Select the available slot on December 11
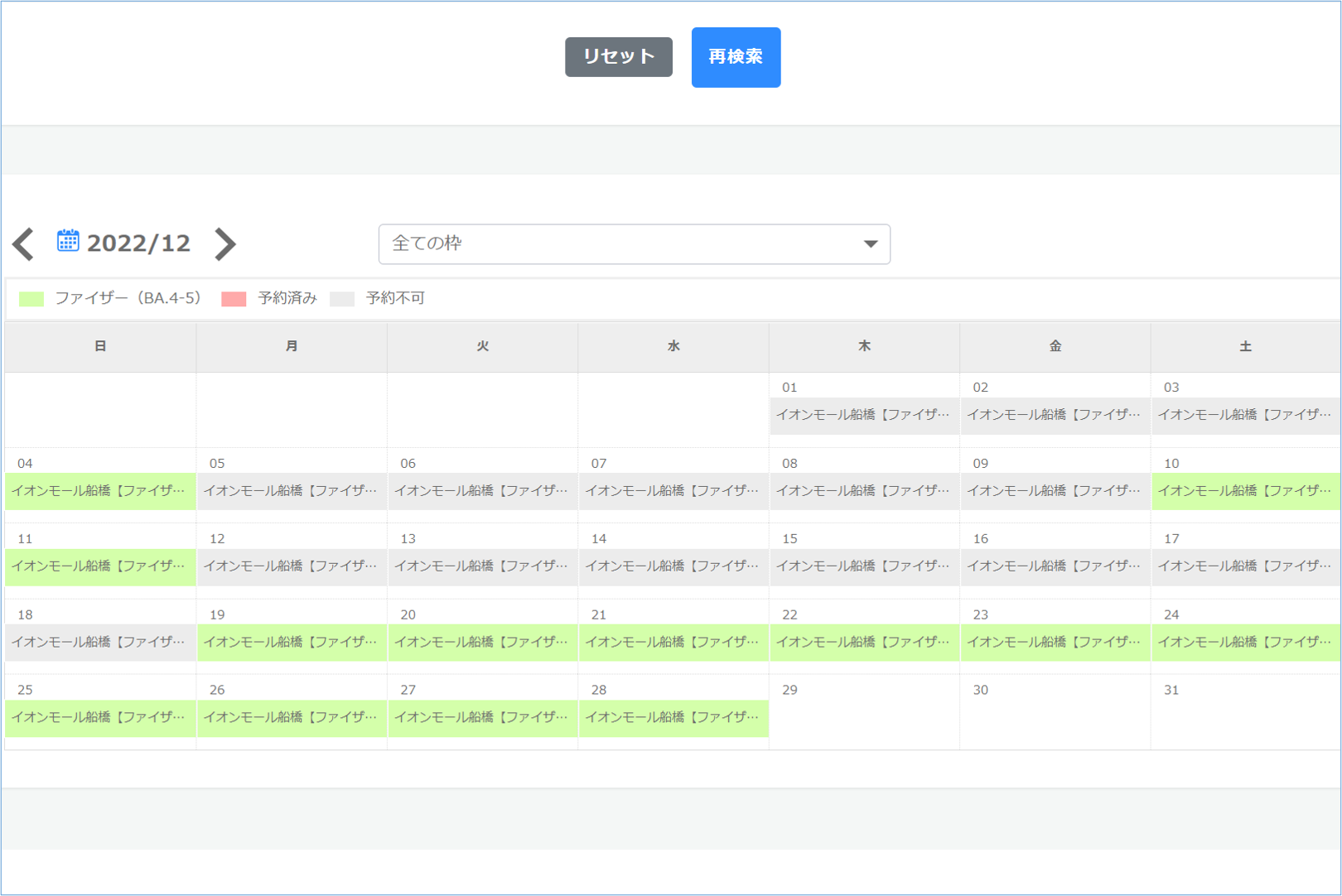Image resolution: width=1342 pixels, height=896 pixels. [x=100, y=566]
